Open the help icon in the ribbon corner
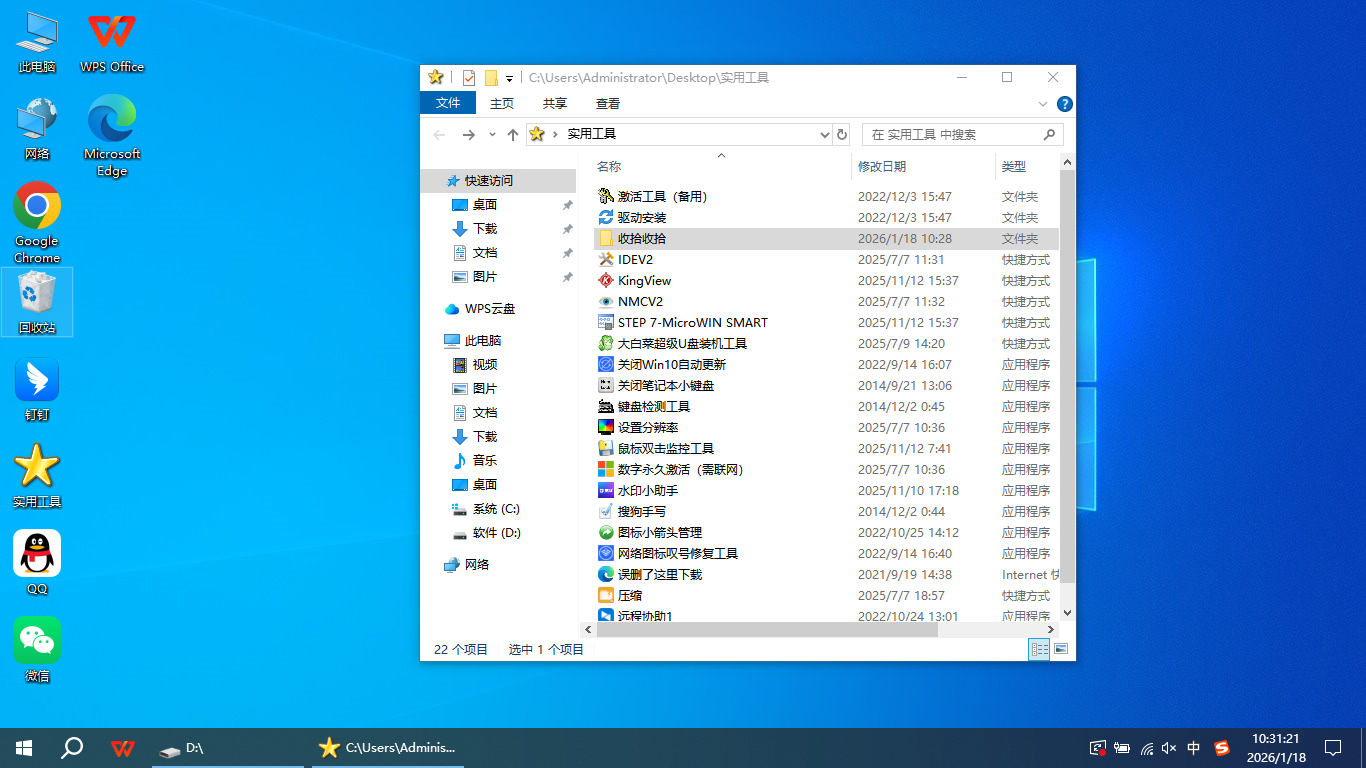The width and height of the screenshot is (1366, 768). pos(1065,104)
